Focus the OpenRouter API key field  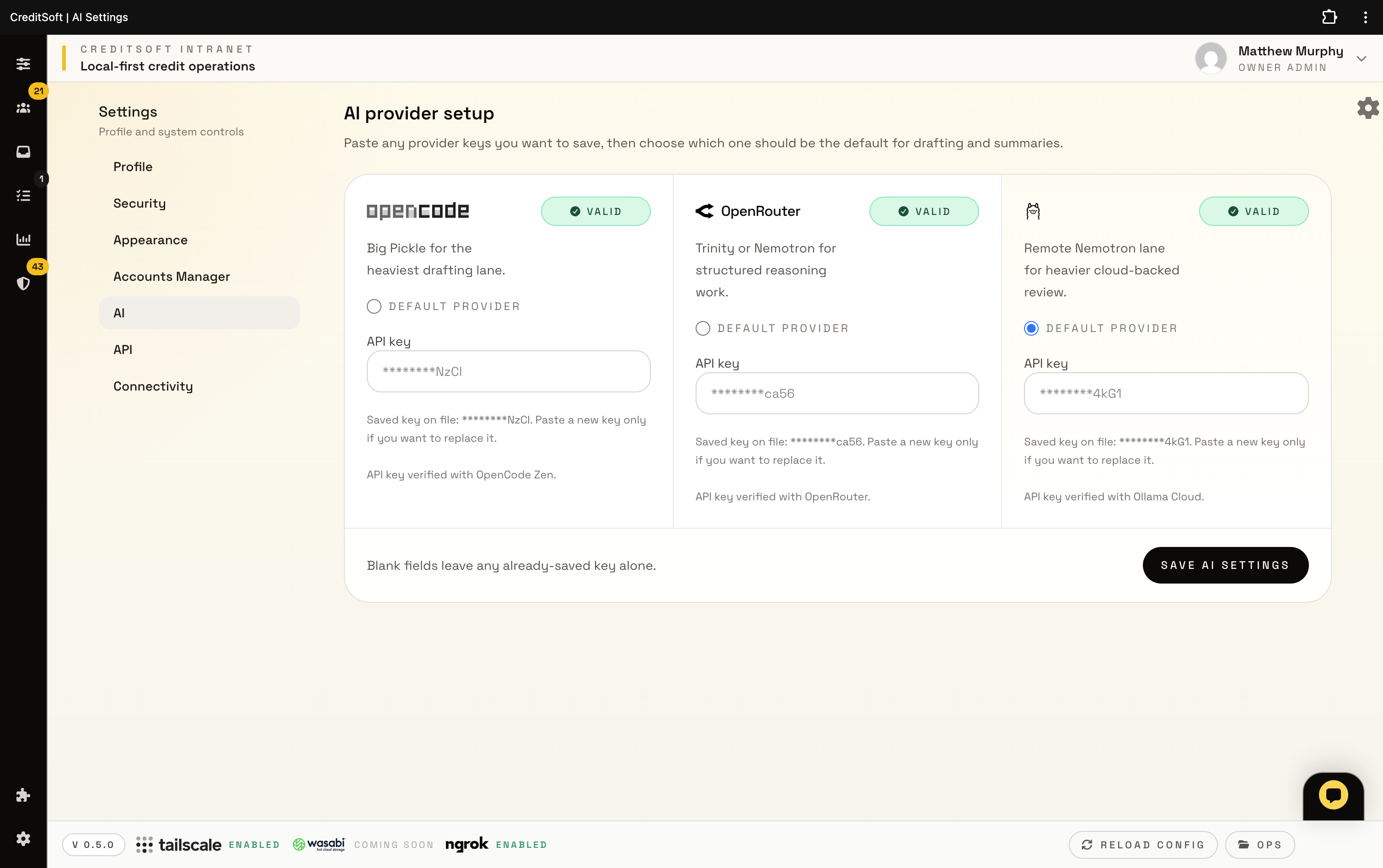click(836, 394)
